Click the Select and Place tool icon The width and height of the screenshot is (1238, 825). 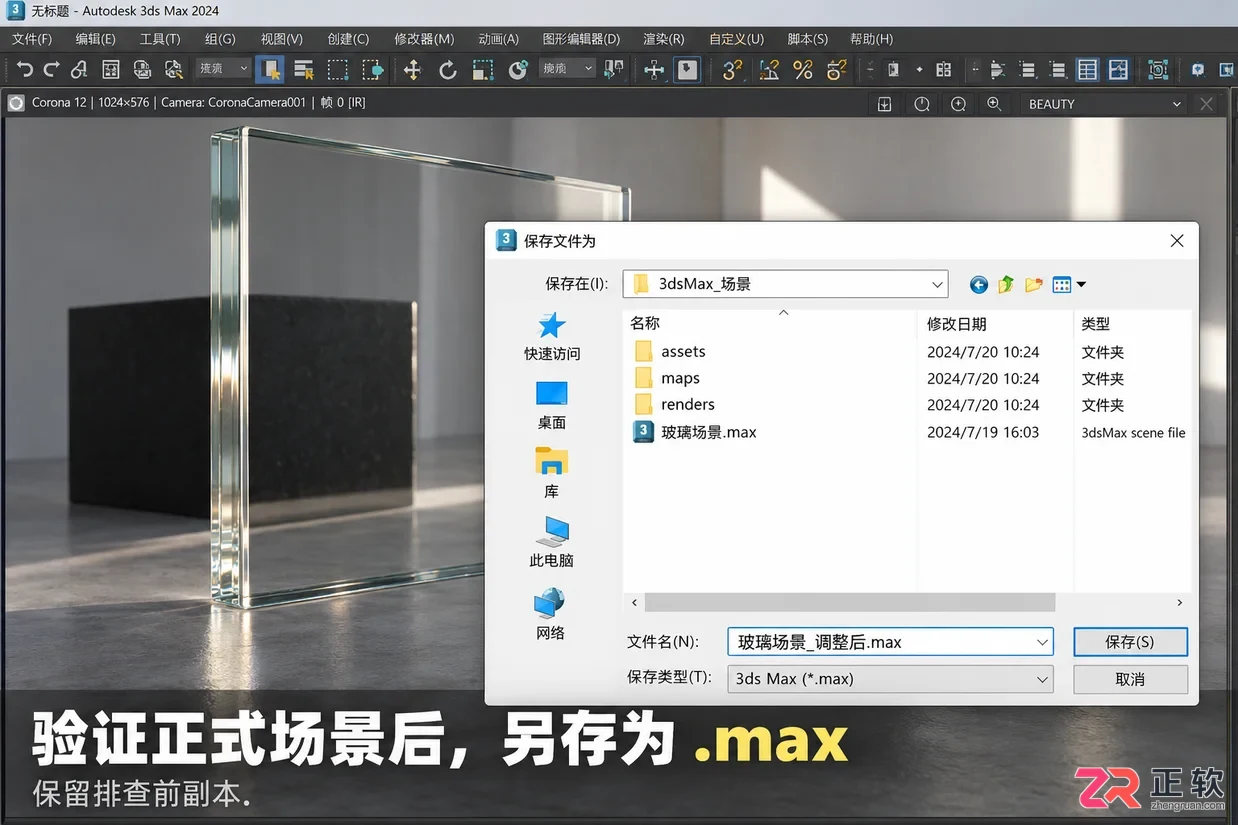click(518, 69)
